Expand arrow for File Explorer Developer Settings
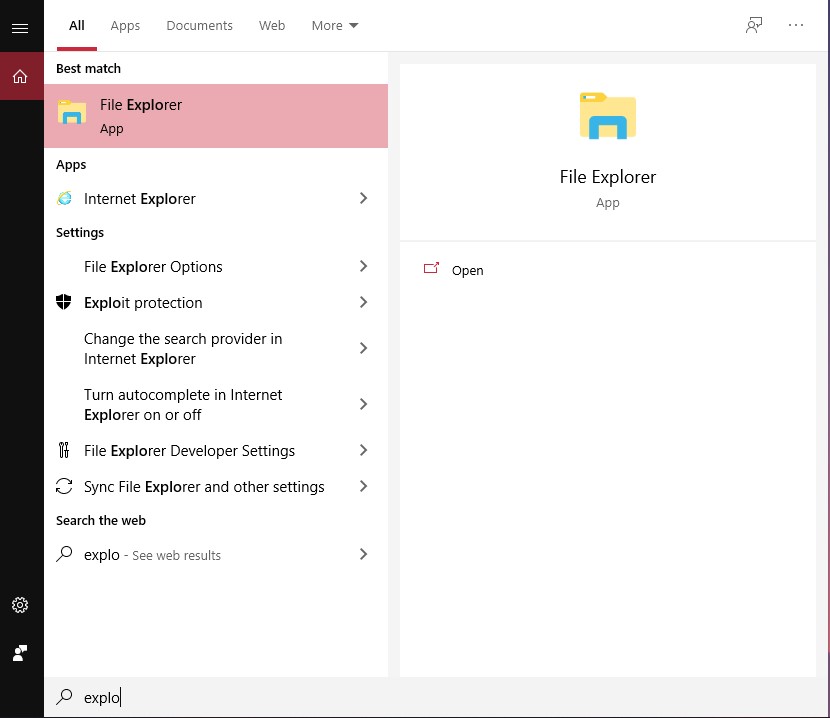 pos(363,450)
